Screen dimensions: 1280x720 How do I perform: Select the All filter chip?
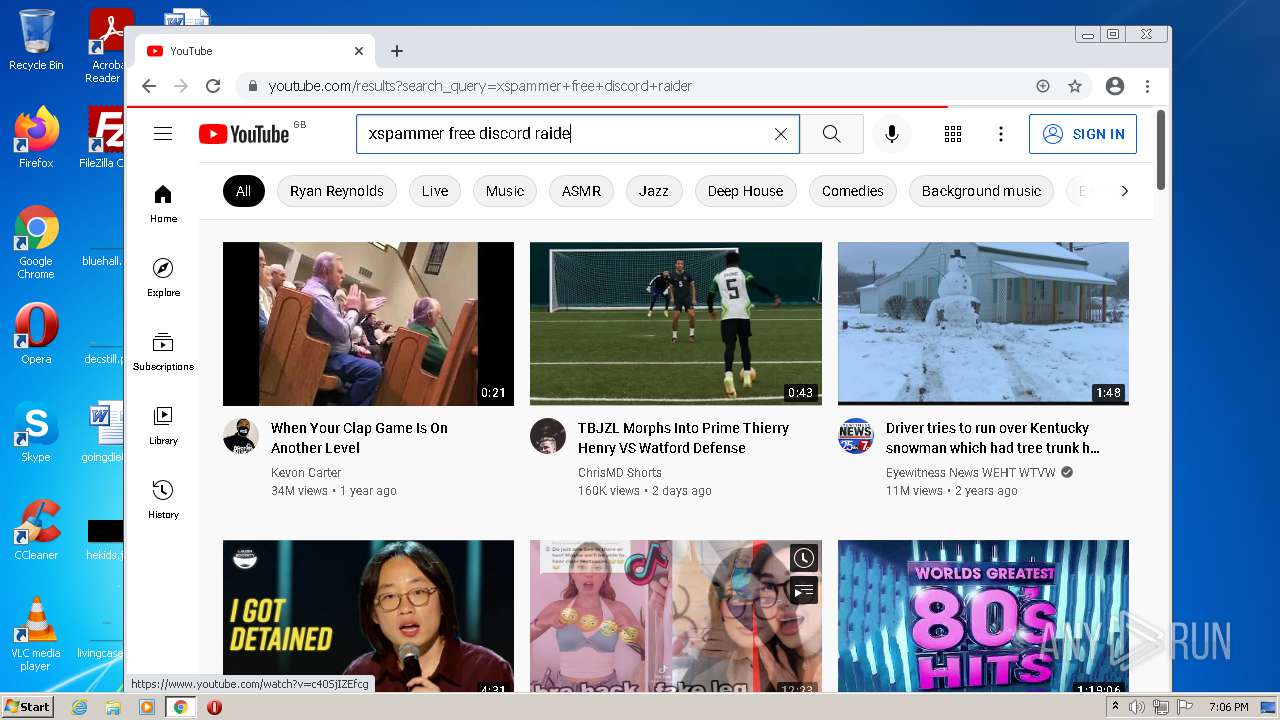point(243,191)
